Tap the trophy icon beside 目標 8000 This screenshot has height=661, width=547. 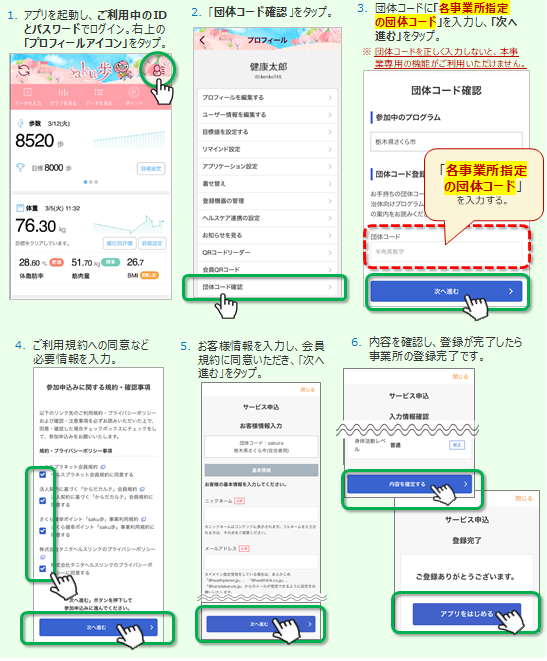pyautogui.click(x=20, y=168)
